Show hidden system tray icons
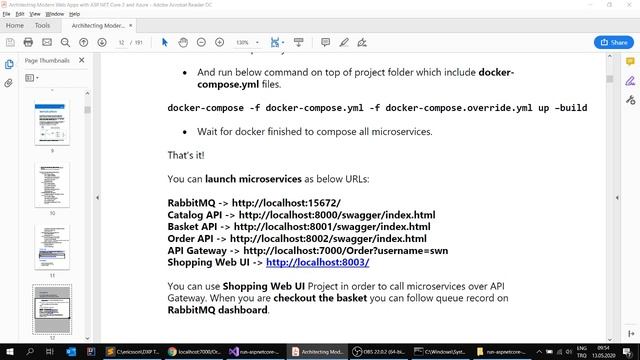Image resolution: width=640 pixels, height=360 pixels. [x=539, y=351]
